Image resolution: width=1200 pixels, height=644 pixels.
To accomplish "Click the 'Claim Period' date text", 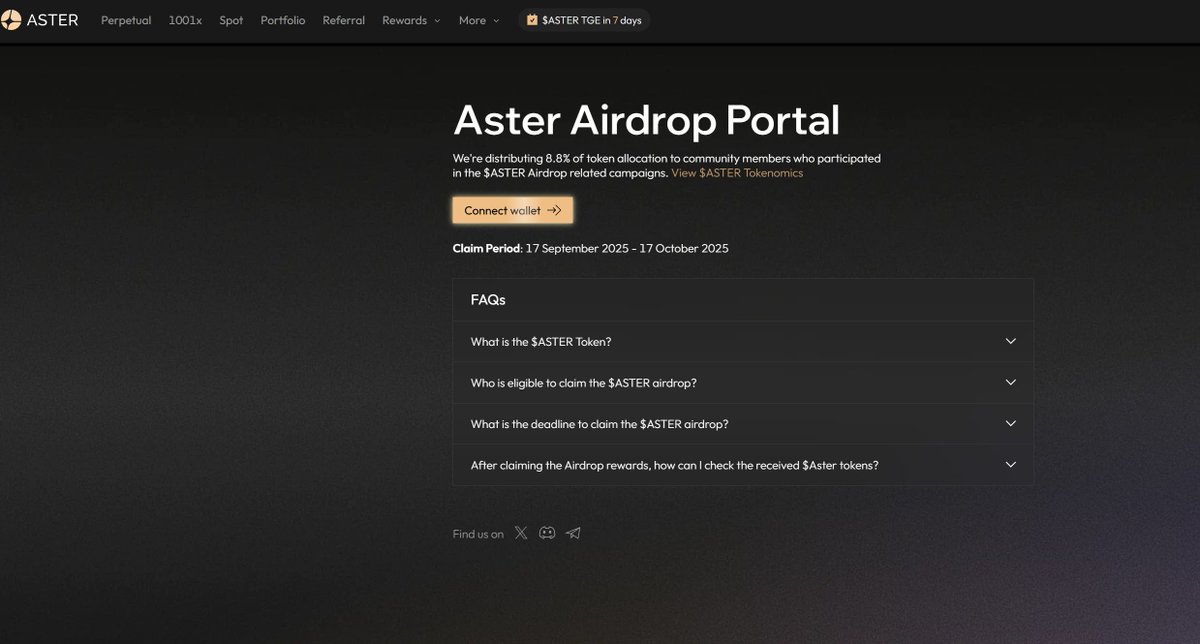I will click(x=591, y=248).
